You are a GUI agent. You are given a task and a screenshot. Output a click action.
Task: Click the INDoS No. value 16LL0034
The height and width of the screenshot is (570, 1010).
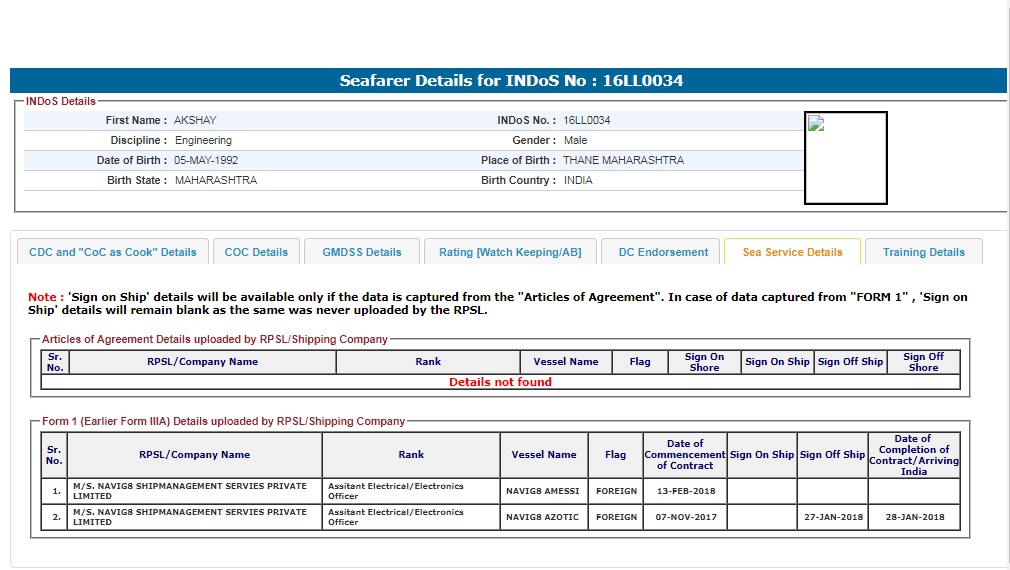coord(587,120)
